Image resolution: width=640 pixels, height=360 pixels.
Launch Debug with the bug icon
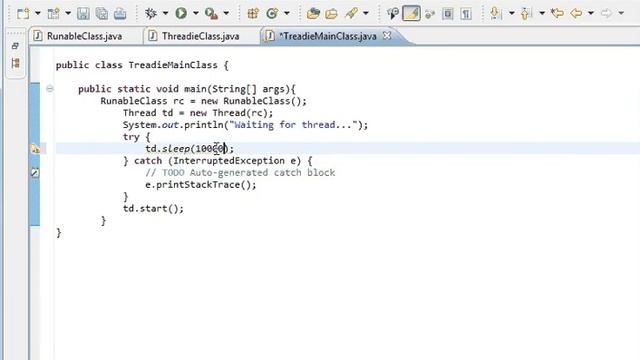coord(151,13)
